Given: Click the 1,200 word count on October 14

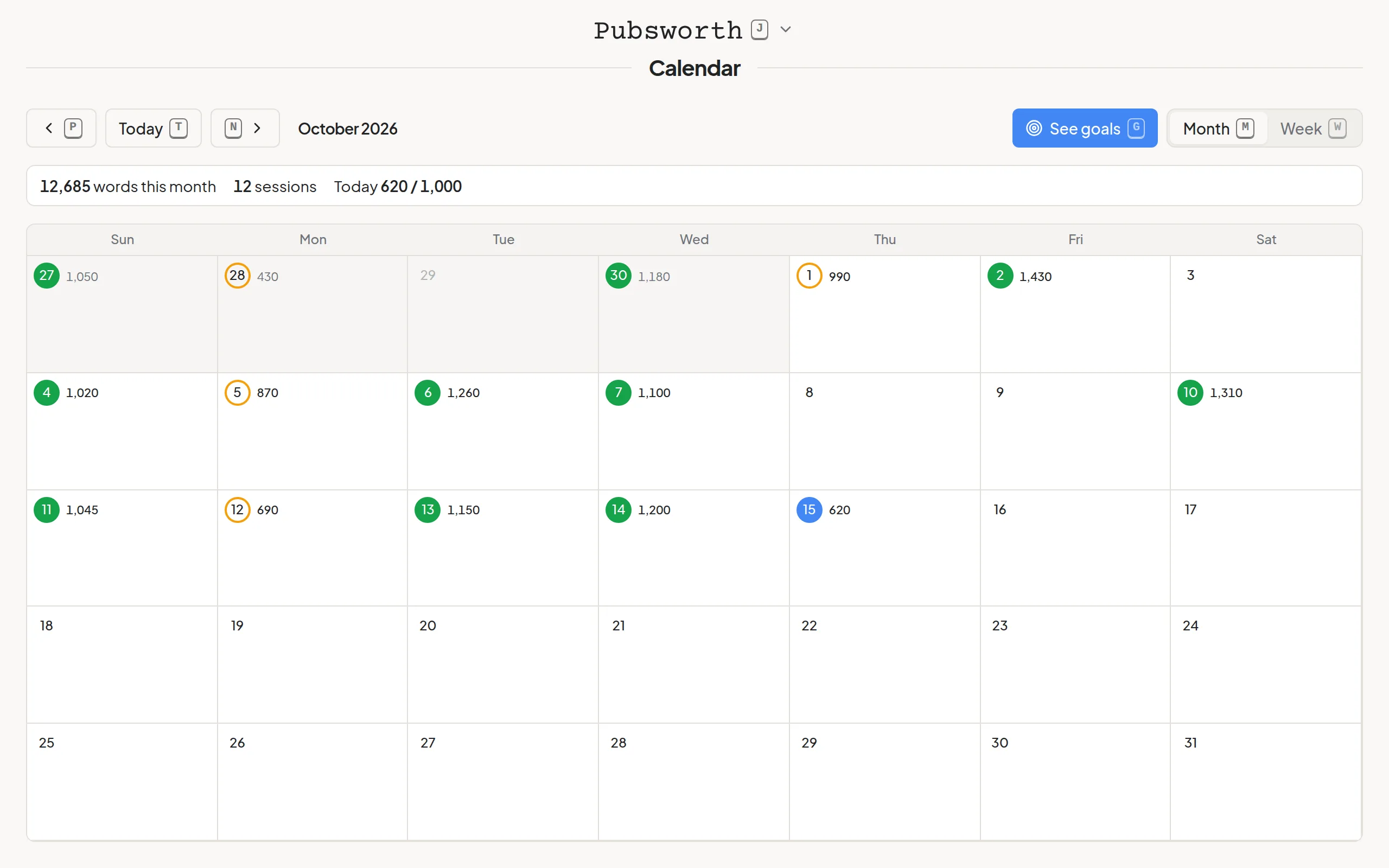Looking at the screenshot, I should tap(654, 510).
